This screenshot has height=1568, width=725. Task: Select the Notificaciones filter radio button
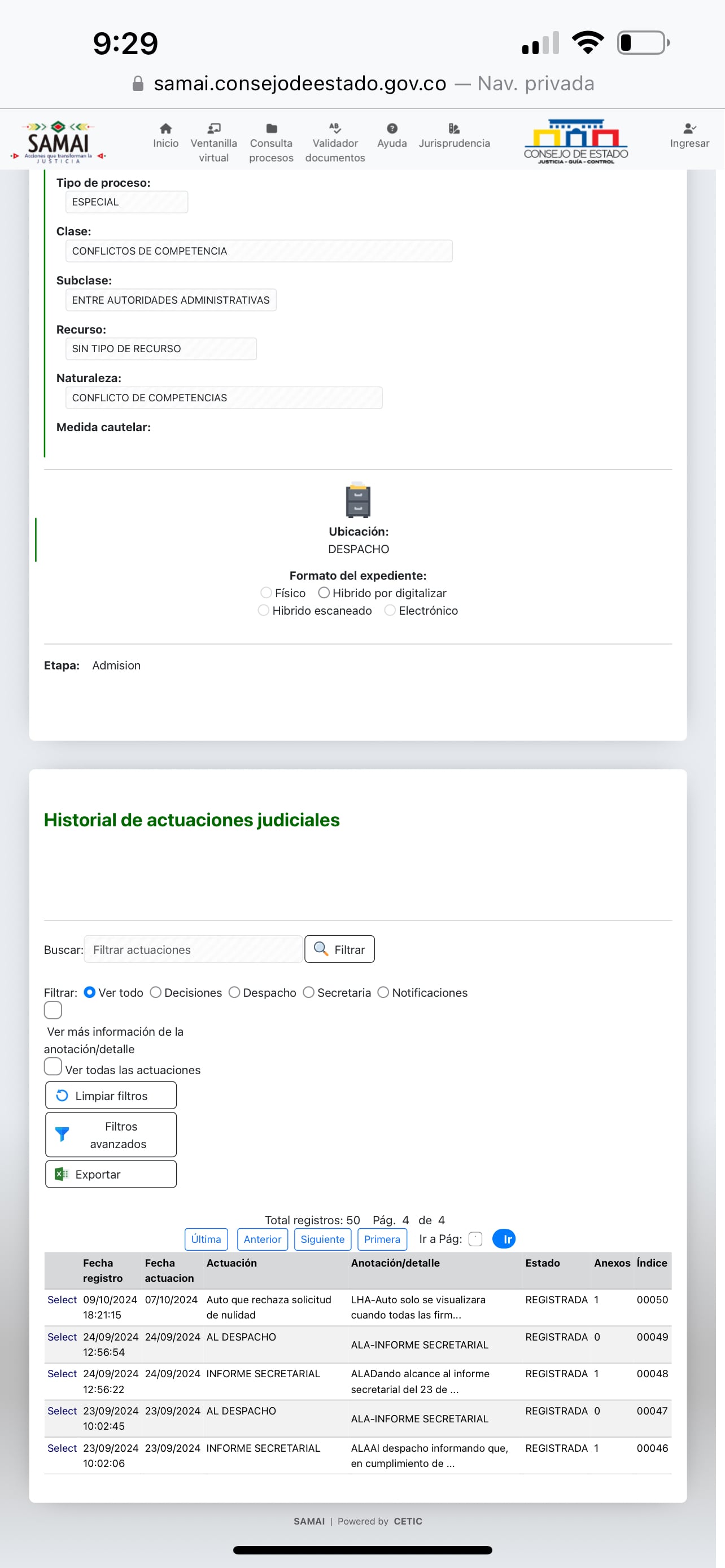(x=383, y=992)
